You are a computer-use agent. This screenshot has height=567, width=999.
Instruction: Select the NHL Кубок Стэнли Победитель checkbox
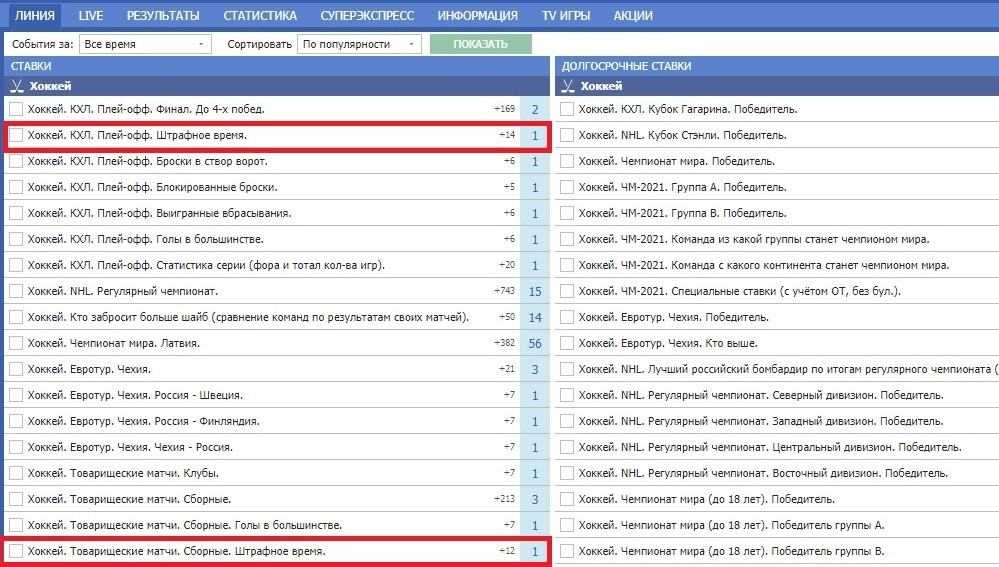pos(567,135)
